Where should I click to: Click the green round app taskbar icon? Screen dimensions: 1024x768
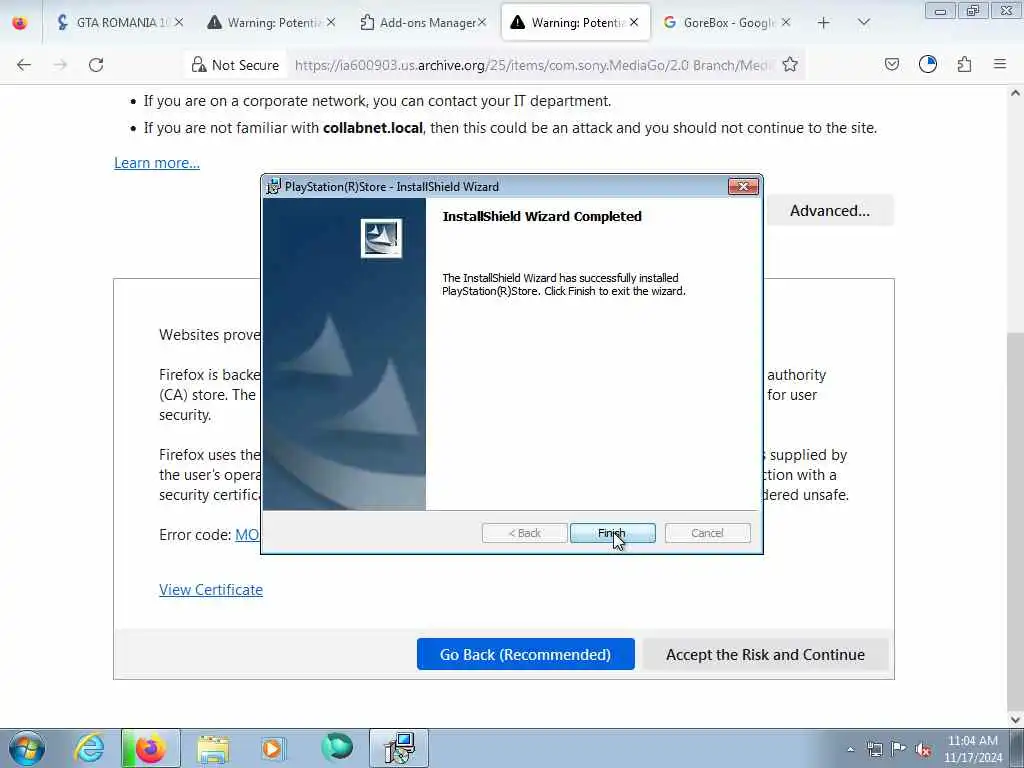pos(337,748)
